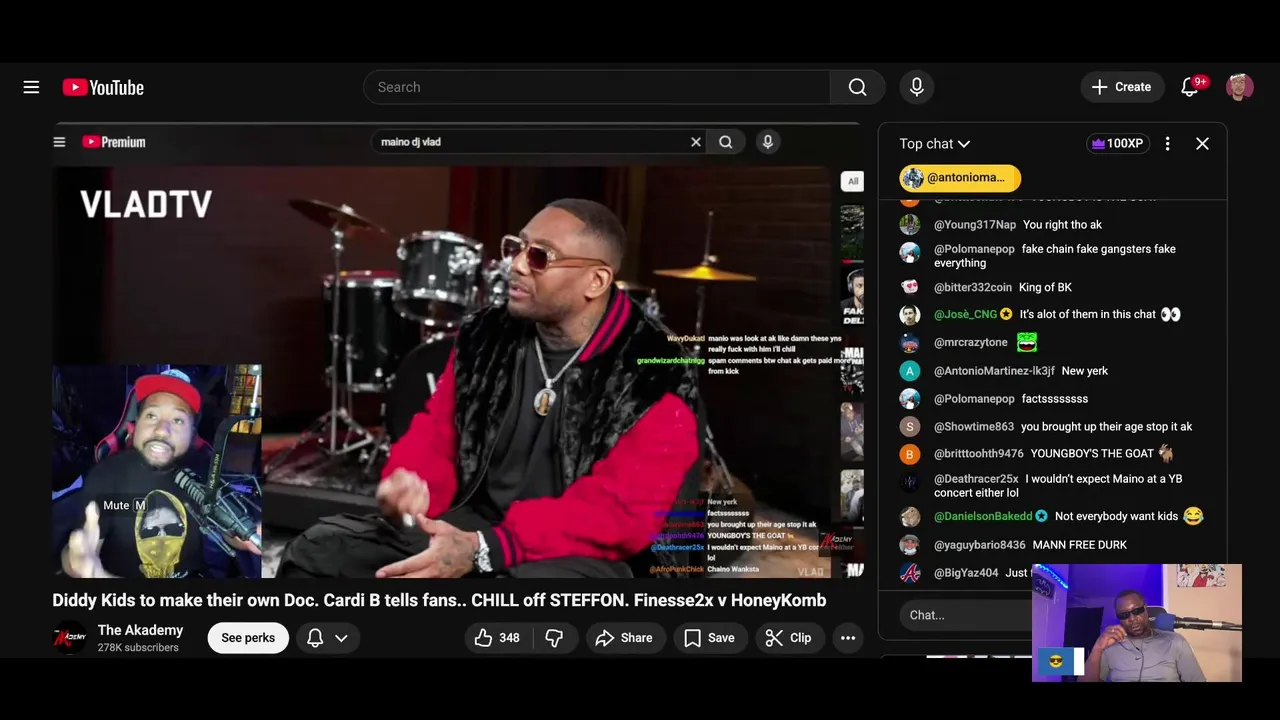The height and width of the screenshot is (720, 1280).
Task: Click @Polomanepop's fake chain fake gangsters message
Action: click(x=1055, y=256)
